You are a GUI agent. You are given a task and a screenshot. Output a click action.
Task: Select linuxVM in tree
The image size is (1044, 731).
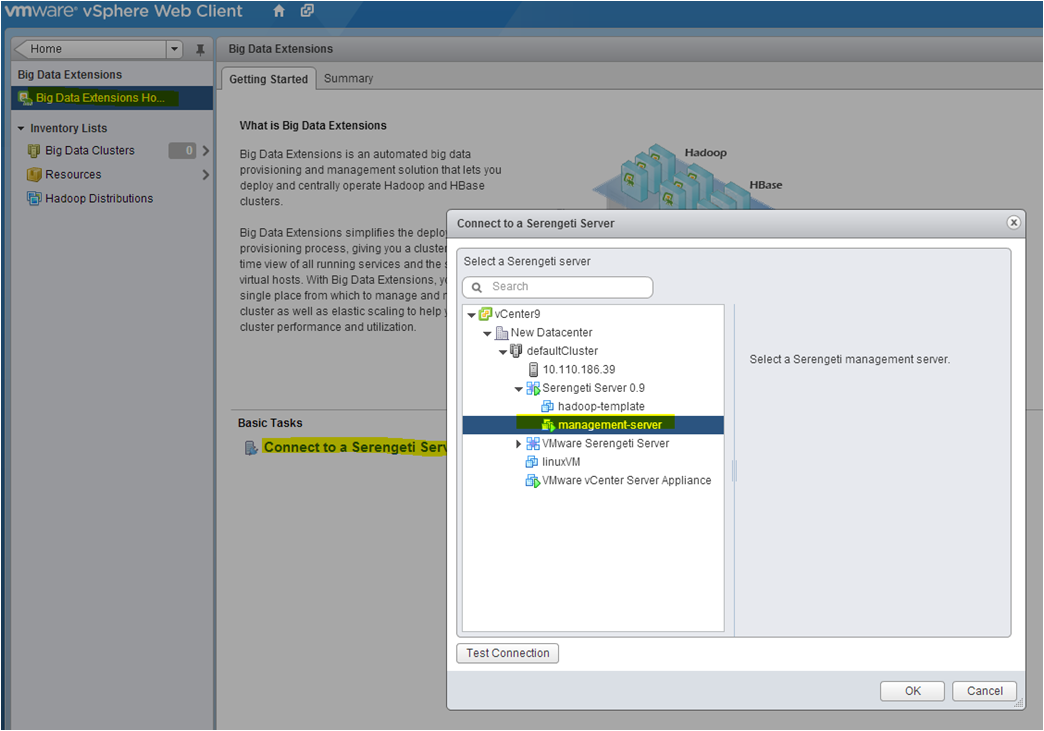tap(561, 461)
